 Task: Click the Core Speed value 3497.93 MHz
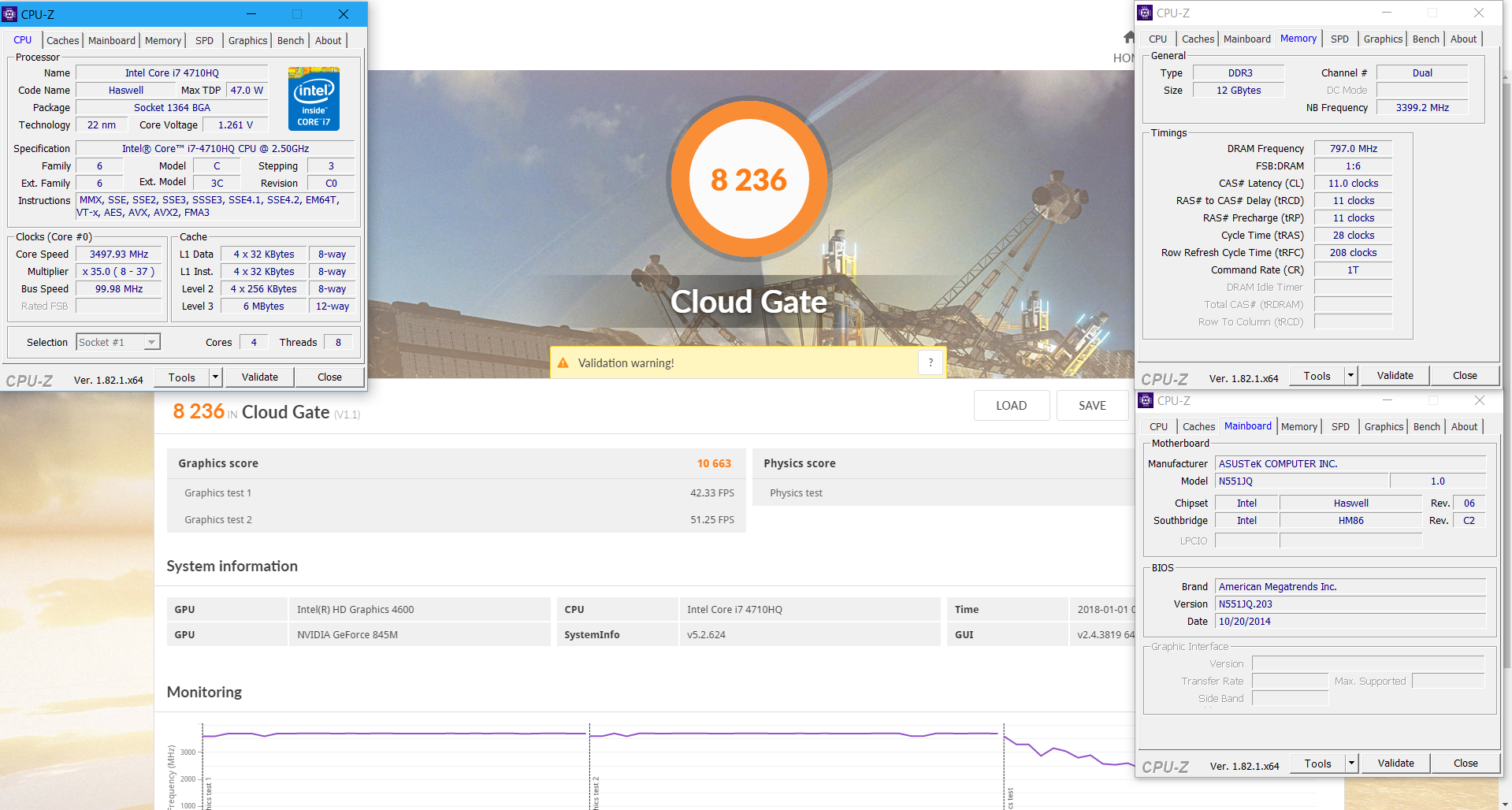(x=119, y=255)
